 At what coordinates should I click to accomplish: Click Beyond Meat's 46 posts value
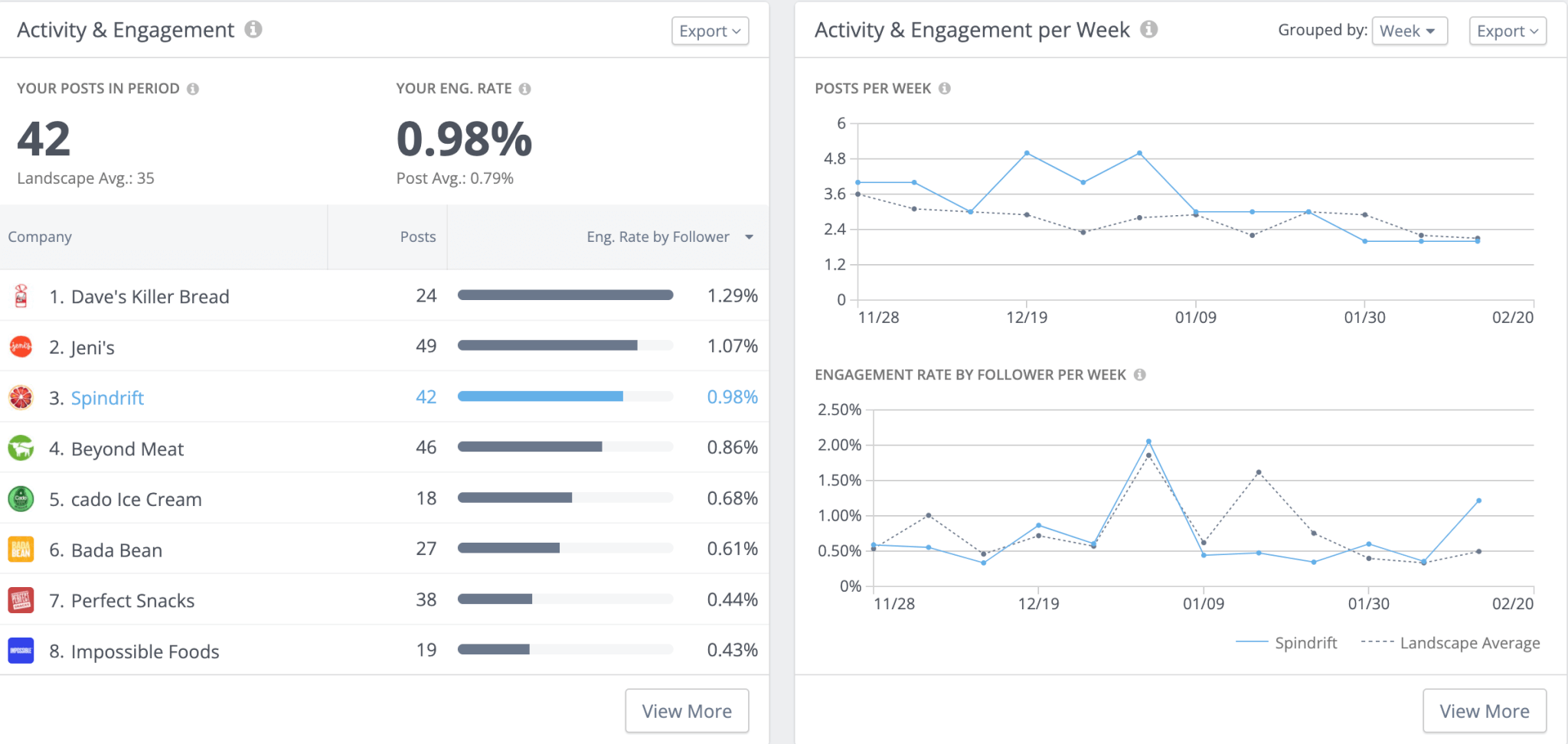pyautogui.click(x=426, y=447)
